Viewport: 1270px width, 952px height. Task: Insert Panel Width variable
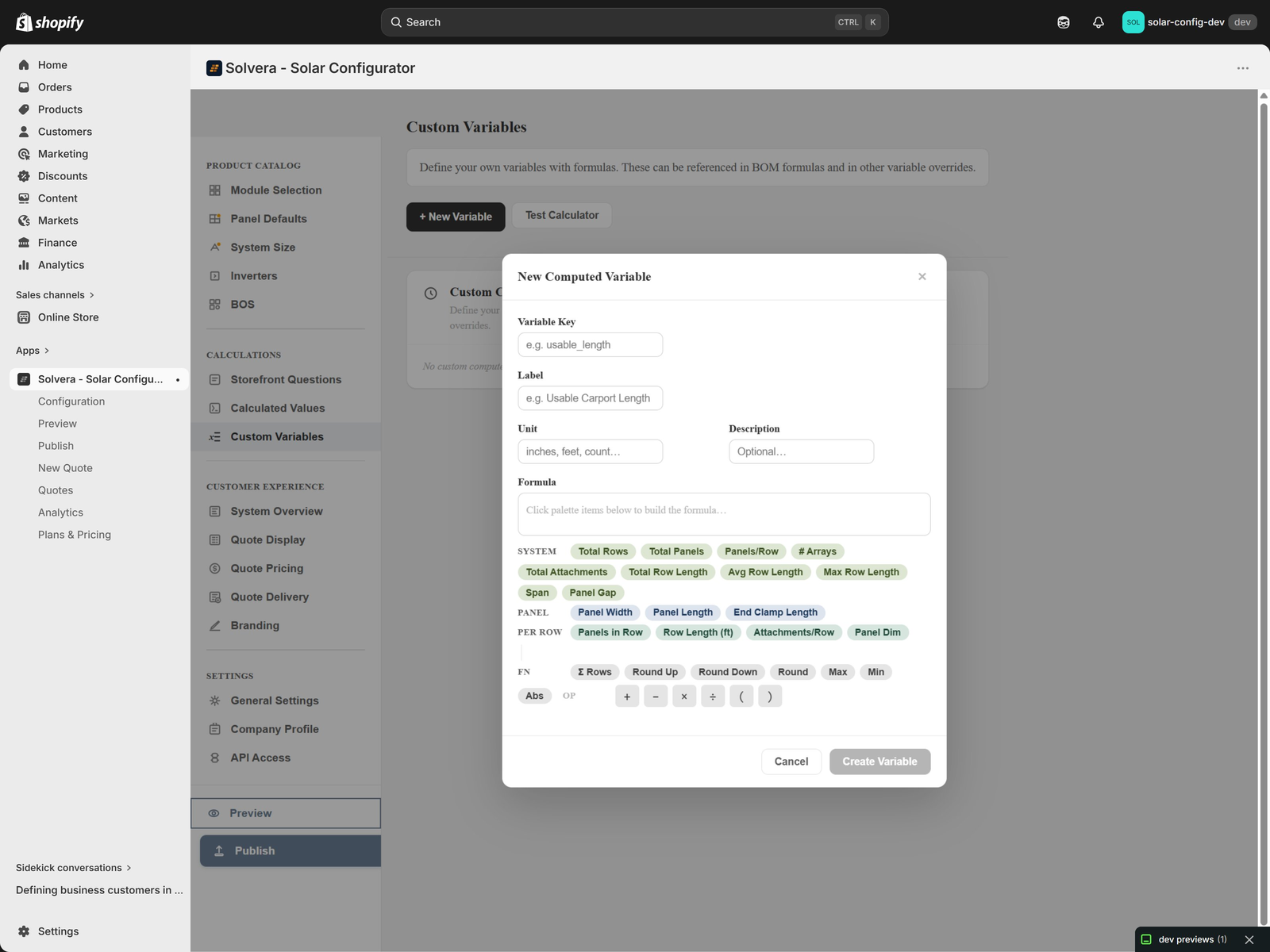tap(606, 612)
